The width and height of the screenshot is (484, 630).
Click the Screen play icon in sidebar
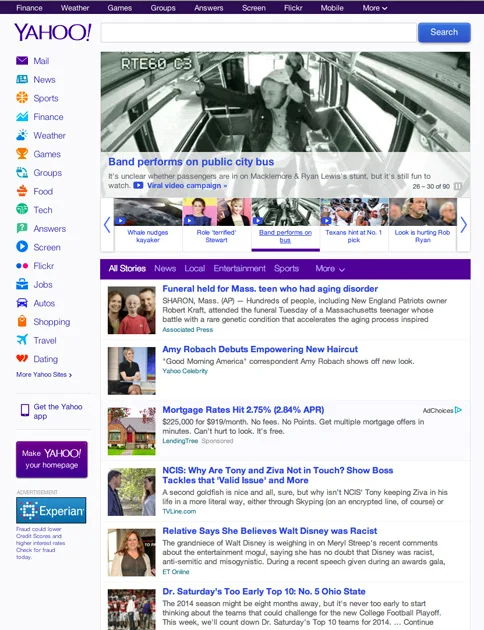(x=22, y=247)
